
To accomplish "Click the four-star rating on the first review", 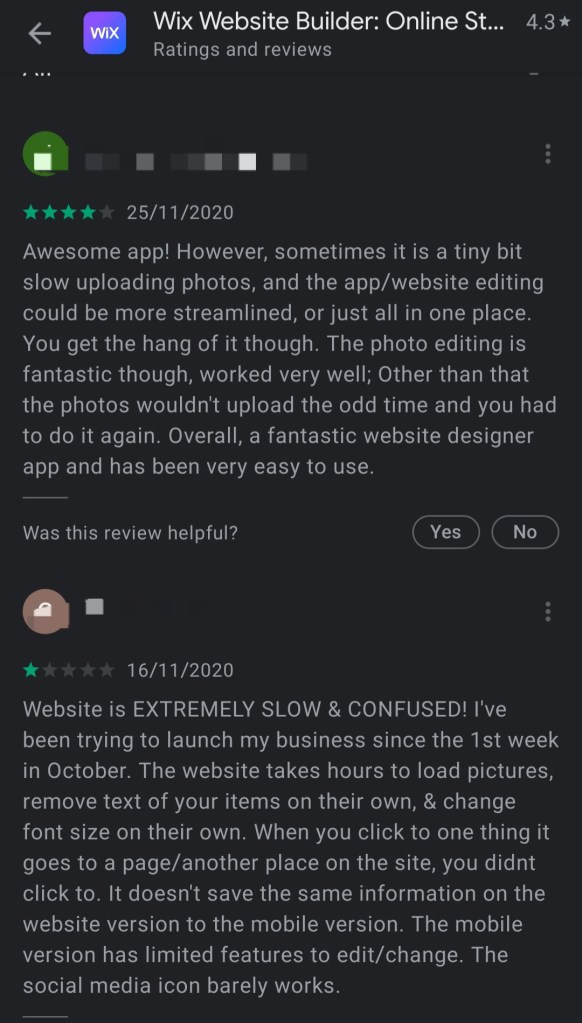I will [x=69, y=213].
